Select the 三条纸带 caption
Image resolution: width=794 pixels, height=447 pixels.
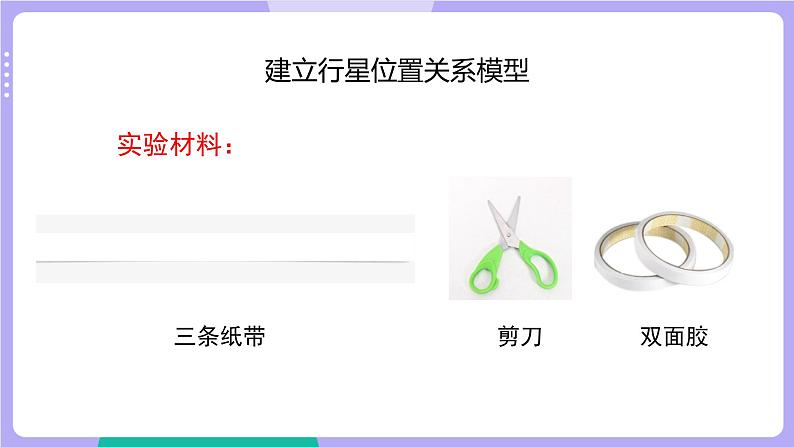click(x=220, y=336)
